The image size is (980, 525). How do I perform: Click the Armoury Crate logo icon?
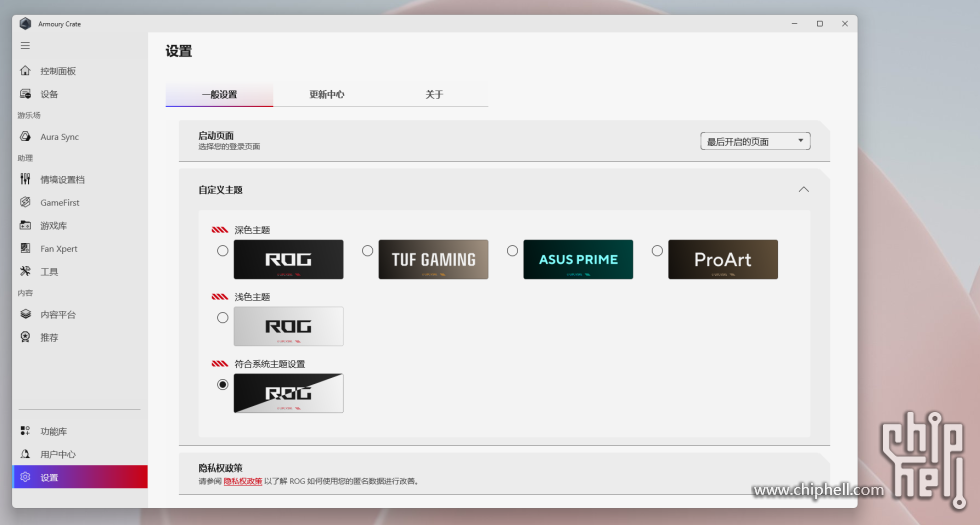point(25,24)
